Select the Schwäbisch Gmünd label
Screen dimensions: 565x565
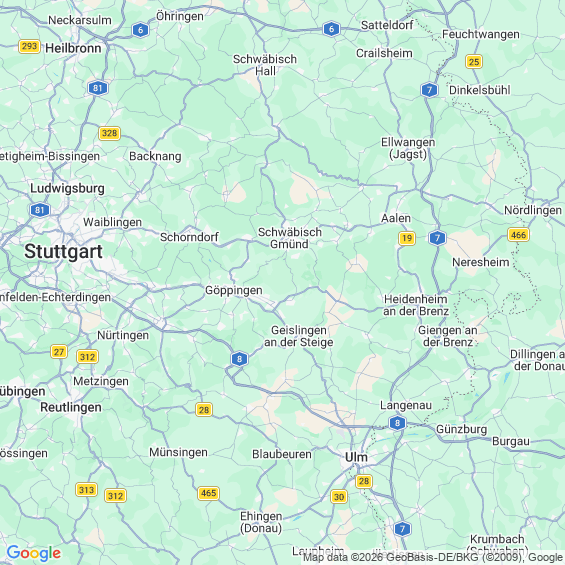tap(290, 238)
